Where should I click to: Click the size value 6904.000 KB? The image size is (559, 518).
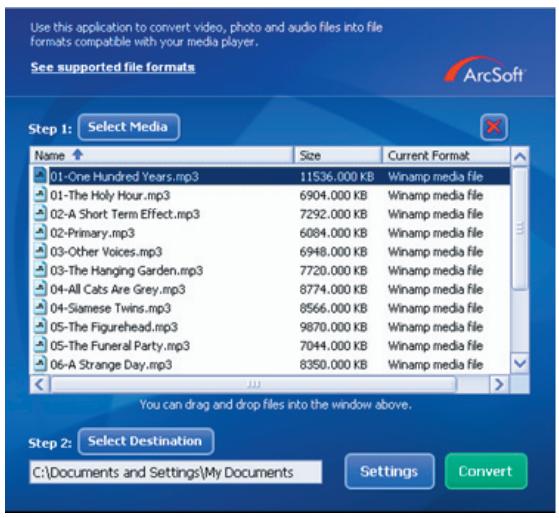tap(333, 195)
